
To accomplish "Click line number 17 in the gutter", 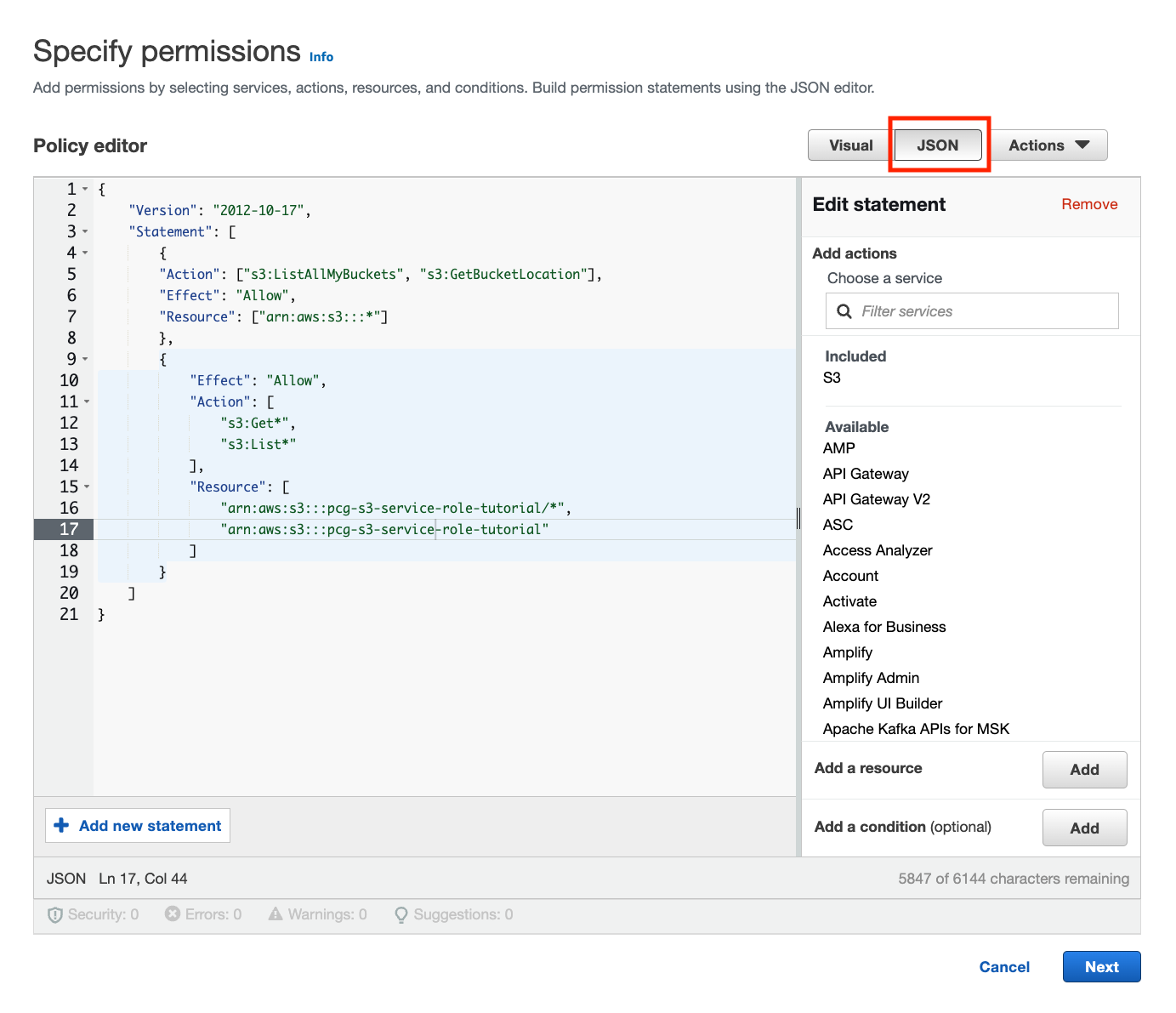I will [x=69, y=529].
